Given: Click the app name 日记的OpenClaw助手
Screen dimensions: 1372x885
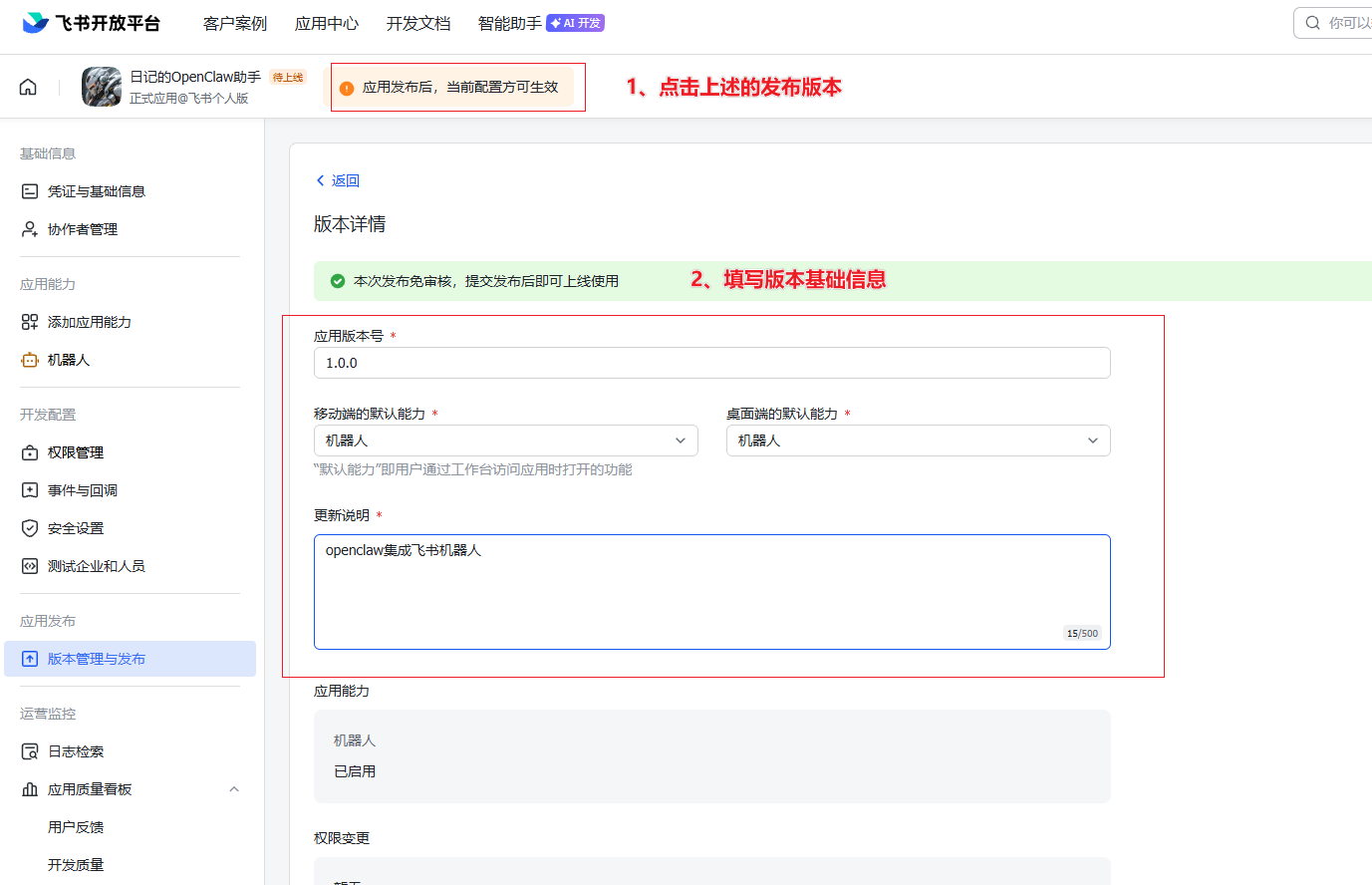Looking at the screenshot, I should point(195,77).
